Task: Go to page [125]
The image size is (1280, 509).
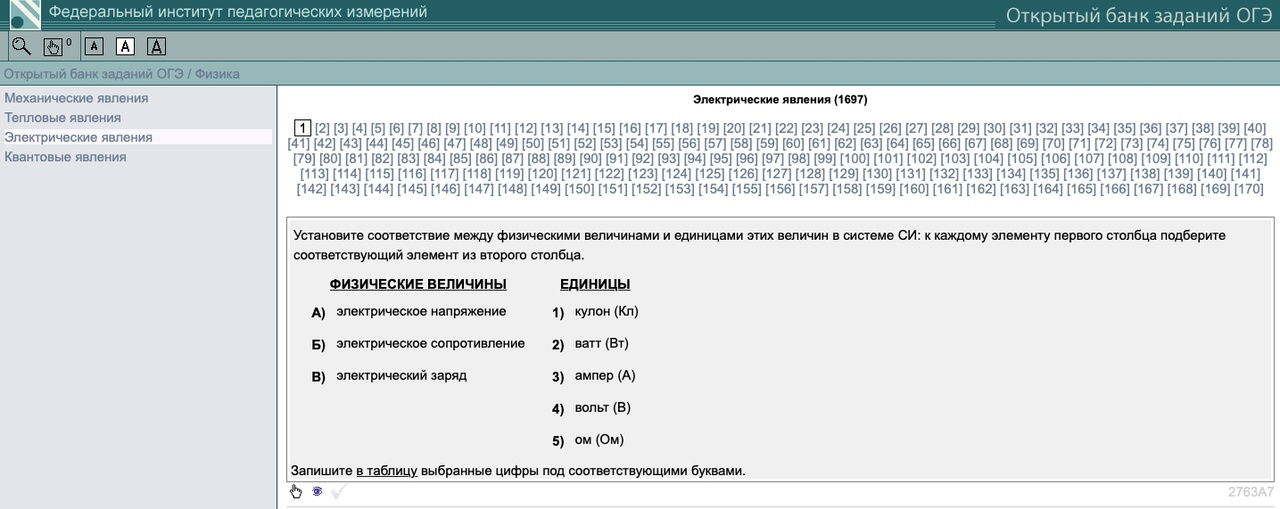Action: (710, 173)
